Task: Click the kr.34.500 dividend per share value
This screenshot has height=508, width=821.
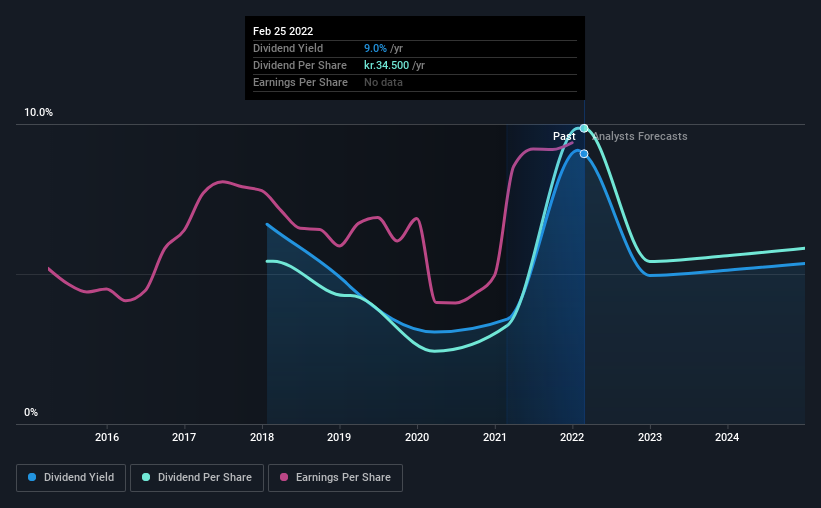Action: pos(386,65)
